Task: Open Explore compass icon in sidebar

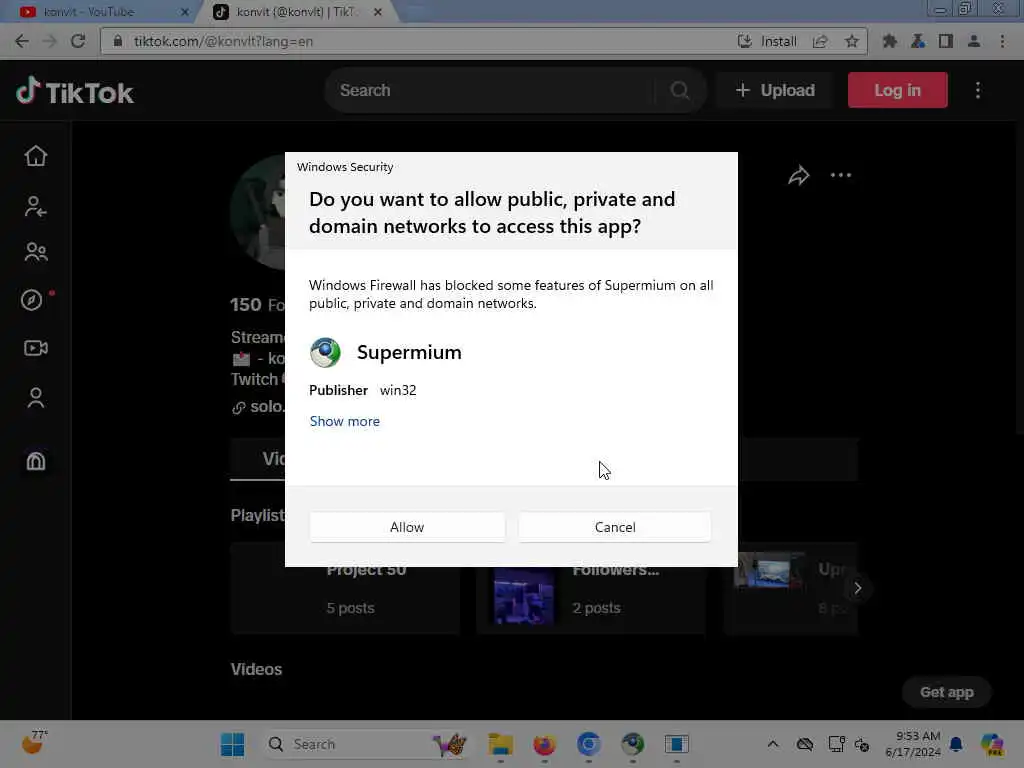Action: click(32, 300)
